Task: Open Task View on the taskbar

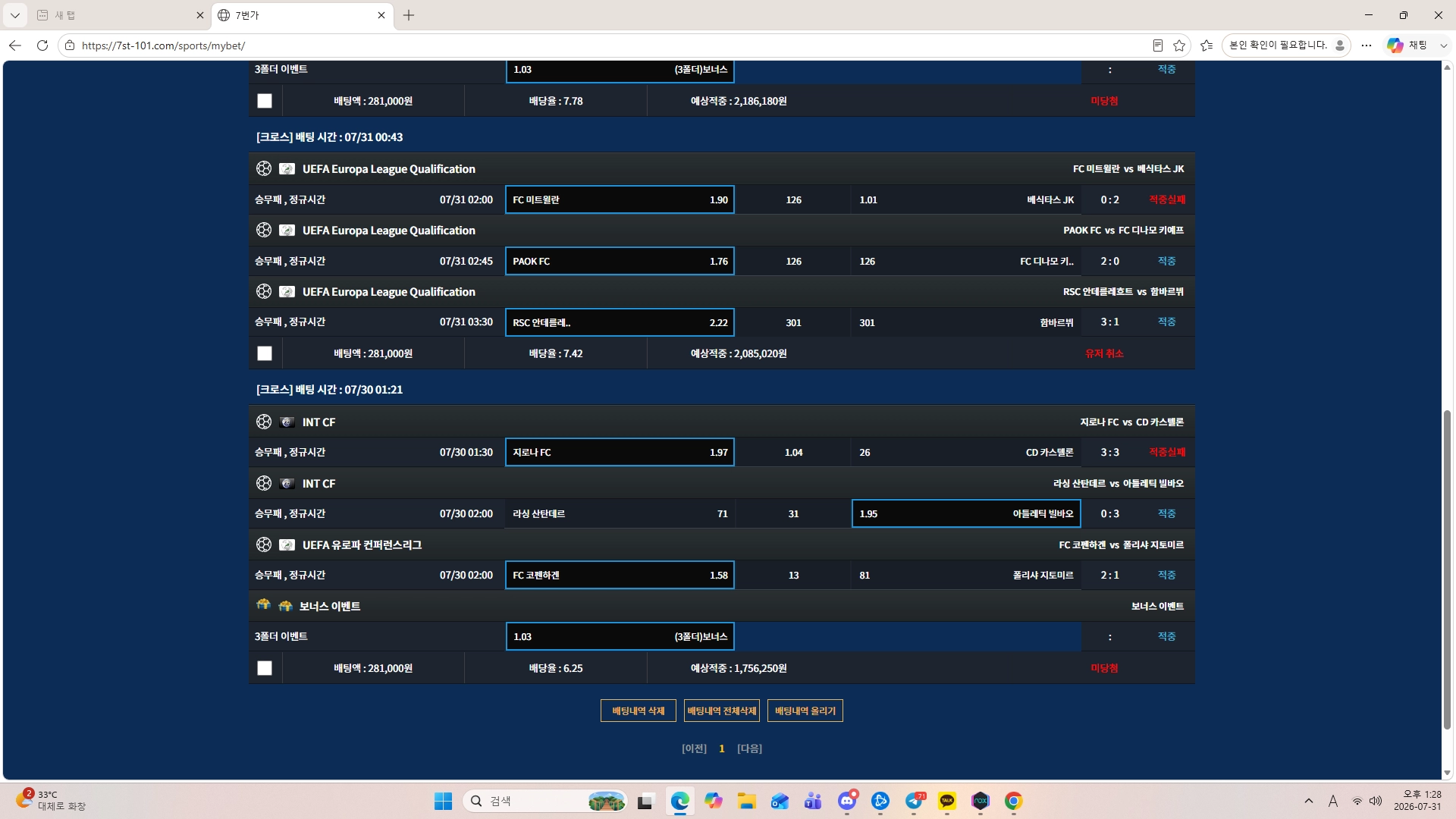Action: click(x=645, y=801)
